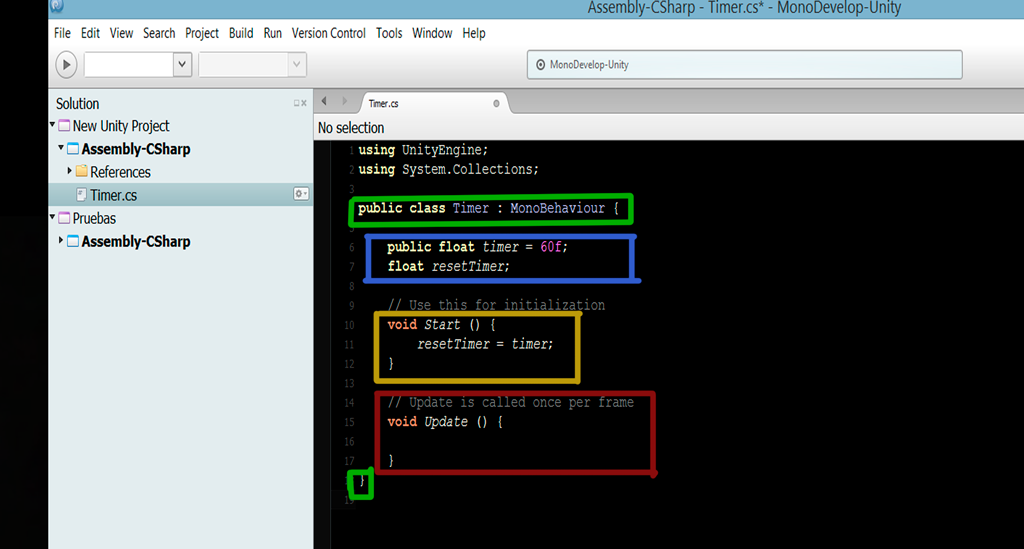
Task: Click the New Unity Project solution icon
Action: tap(64, 125)
